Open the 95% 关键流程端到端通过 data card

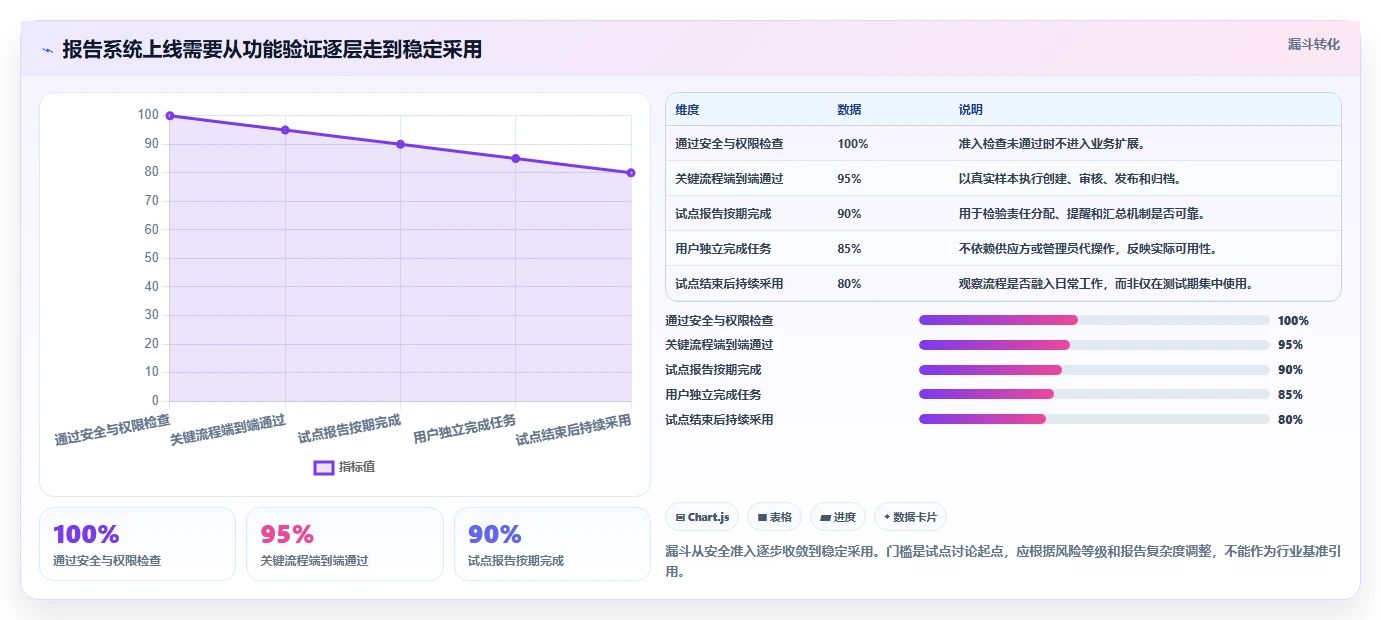(345, 544)
